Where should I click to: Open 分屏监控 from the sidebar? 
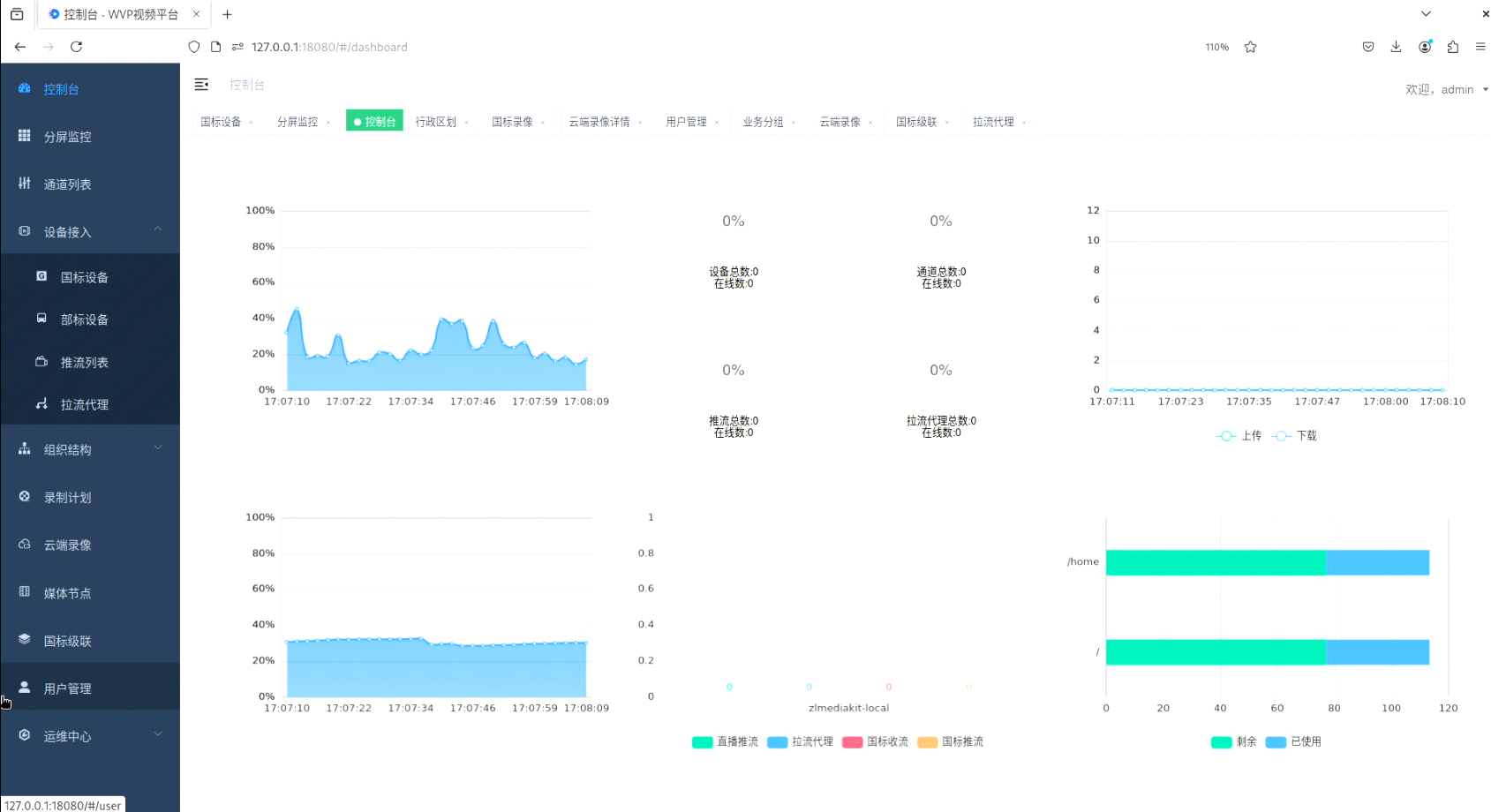click(x=68, y=137)
